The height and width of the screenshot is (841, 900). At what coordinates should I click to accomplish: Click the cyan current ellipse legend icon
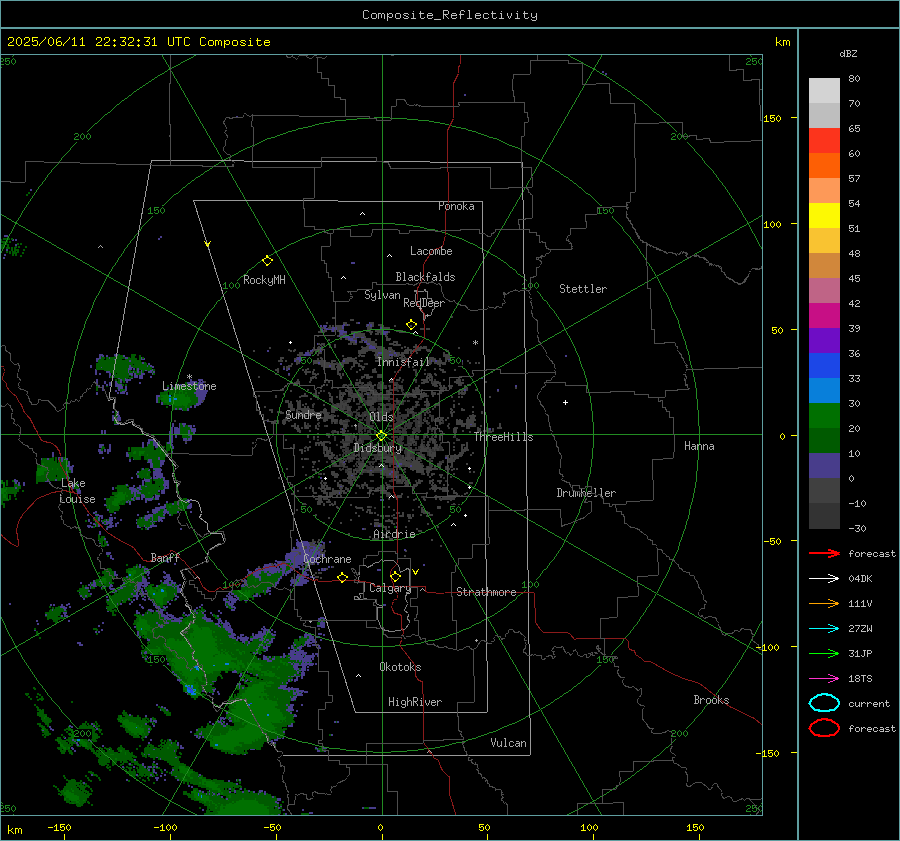pos(824,703)
